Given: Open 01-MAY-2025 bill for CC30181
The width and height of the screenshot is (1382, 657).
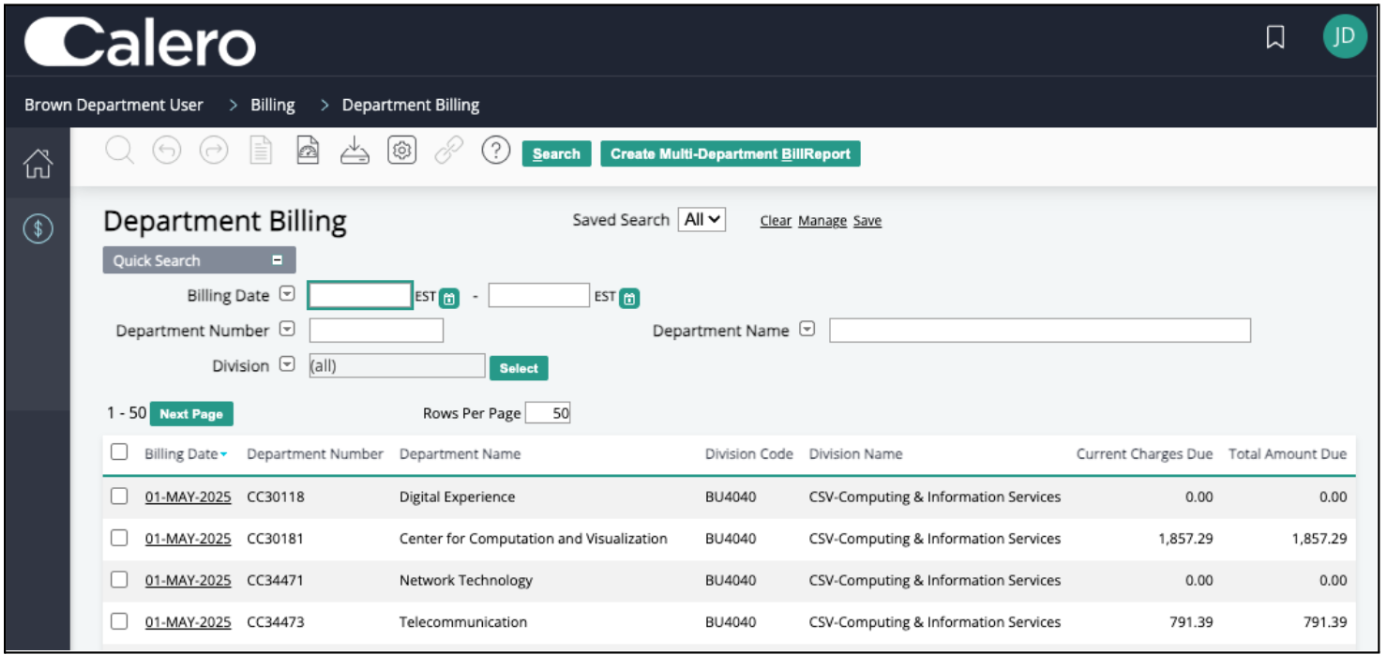Looking at the screenshot, I should tap(188, 539).
